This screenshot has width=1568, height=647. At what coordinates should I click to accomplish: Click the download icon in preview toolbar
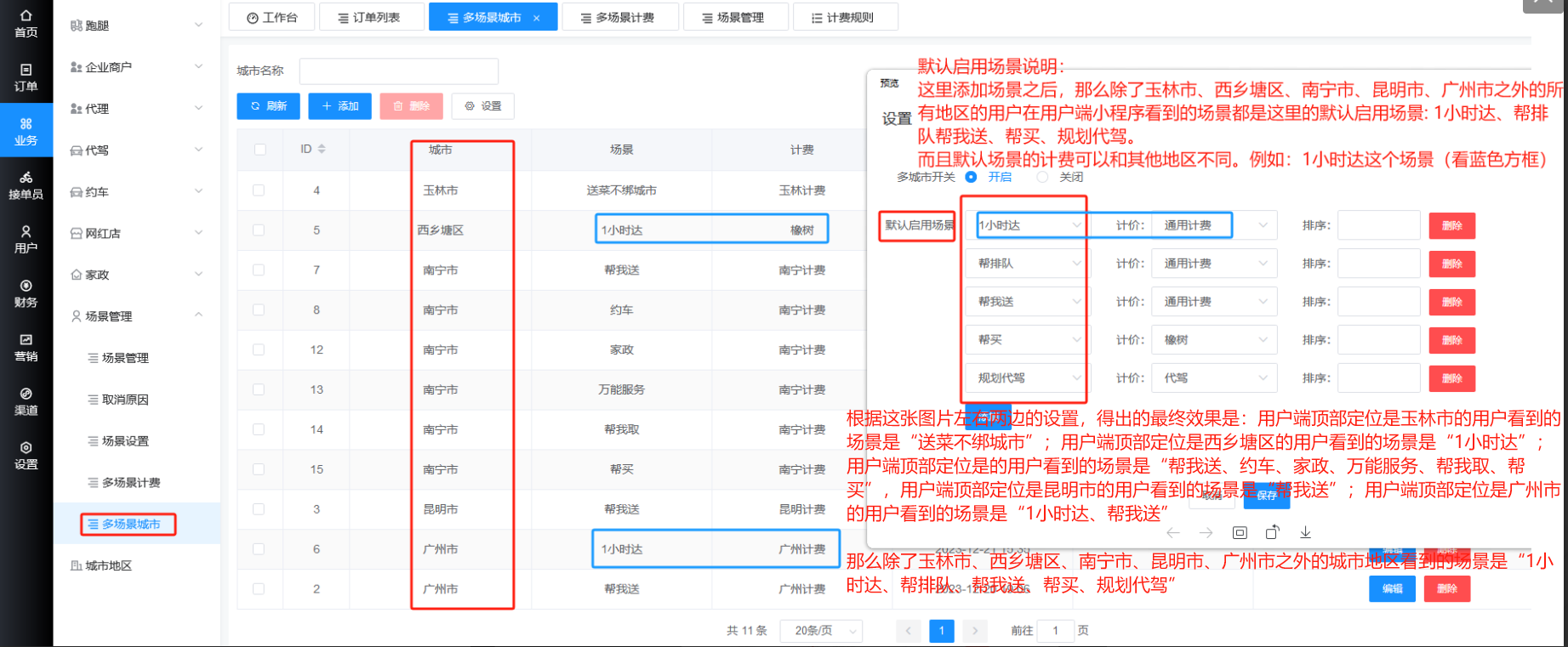point(1305,533)
